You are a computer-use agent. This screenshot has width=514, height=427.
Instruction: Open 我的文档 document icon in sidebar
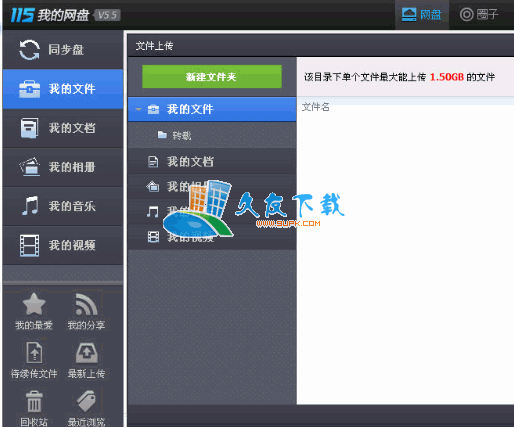[29, 128]
